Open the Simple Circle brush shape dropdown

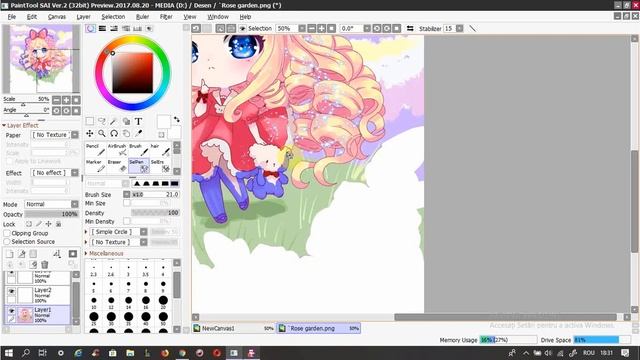tap(118, 231)
